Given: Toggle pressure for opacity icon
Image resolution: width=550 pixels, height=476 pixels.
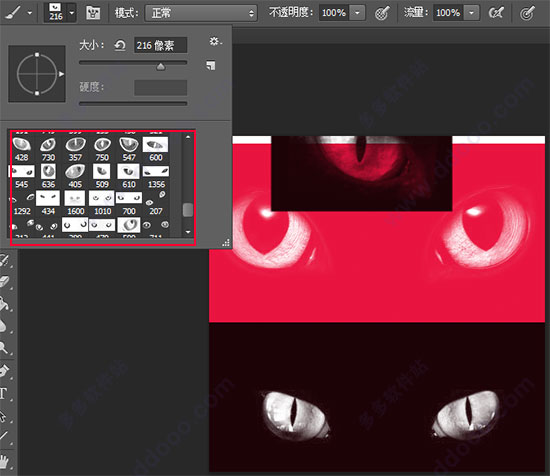Looking at the screenshot, I should (x=382, y=13).
